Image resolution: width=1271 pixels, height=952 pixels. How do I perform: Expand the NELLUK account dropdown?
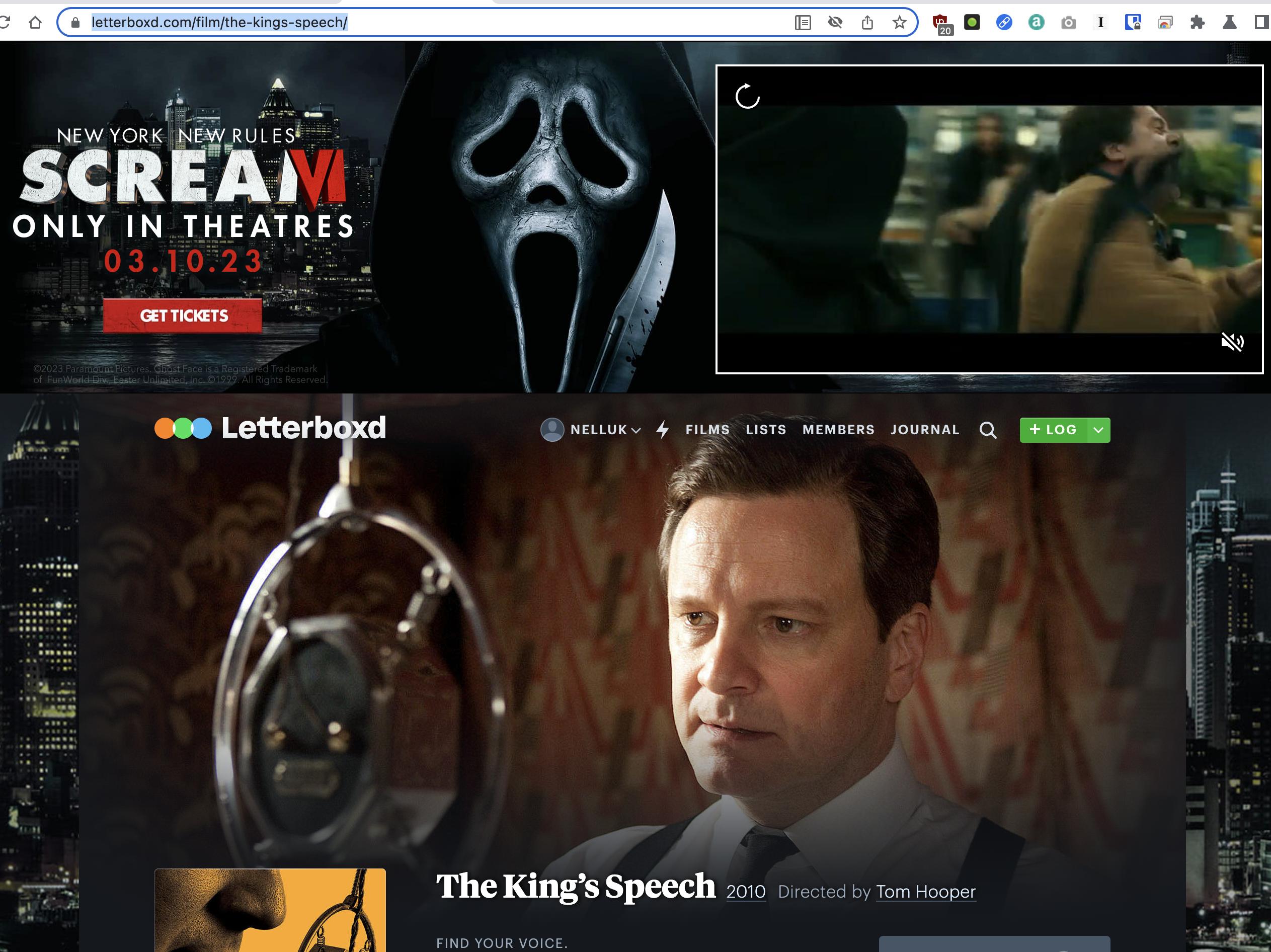click(636, 430)
